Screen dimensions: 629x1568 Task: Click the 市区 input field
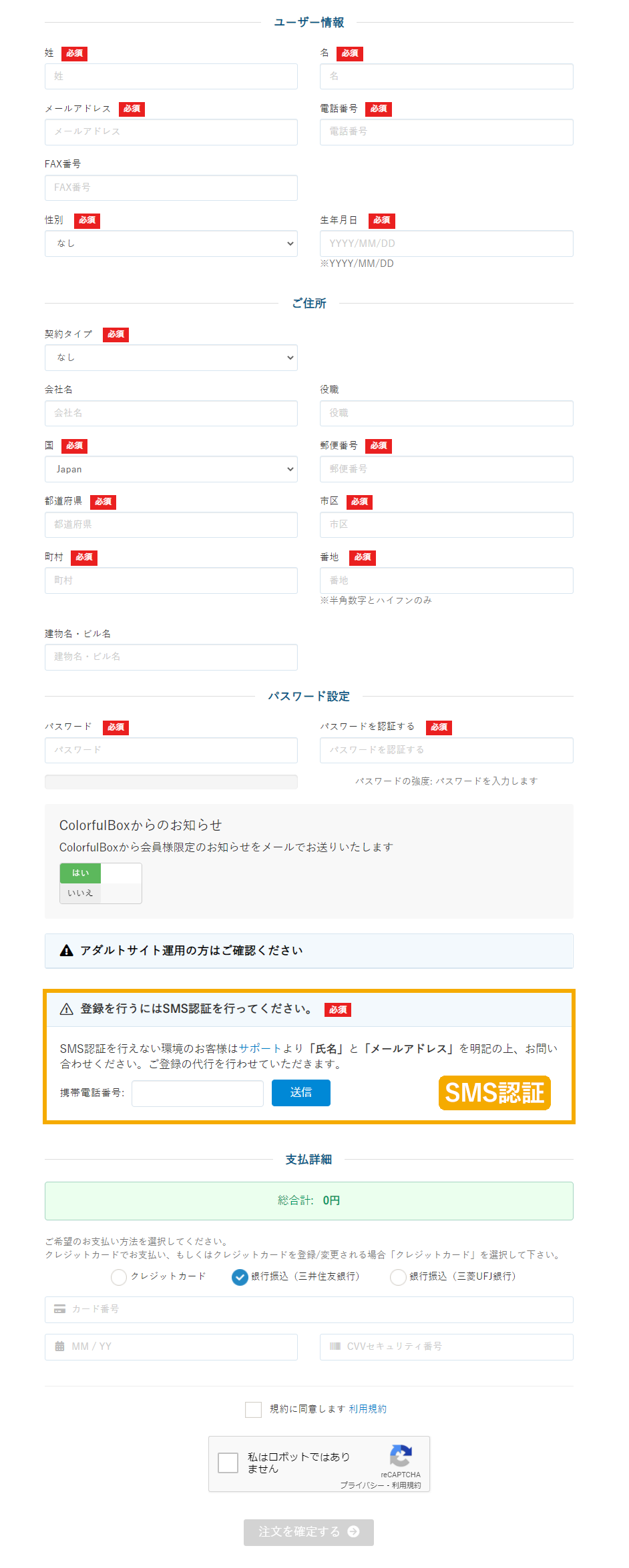446,524
